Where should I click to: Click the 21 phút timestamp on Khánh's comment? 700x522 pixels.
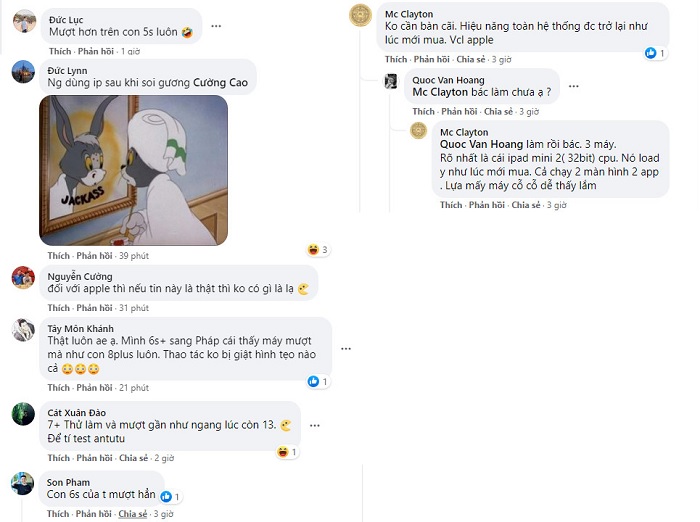(136, 388)
